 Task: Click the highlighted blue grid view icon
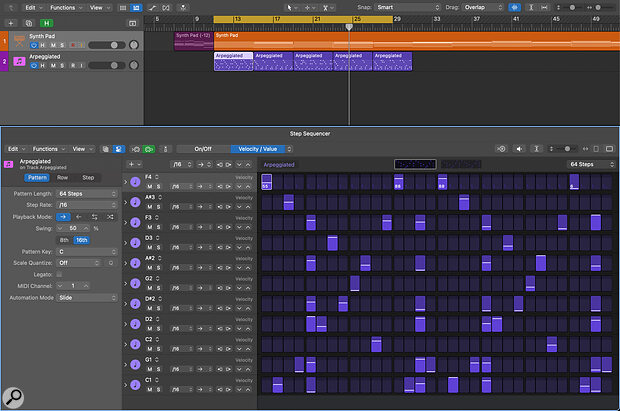[136, 8]
